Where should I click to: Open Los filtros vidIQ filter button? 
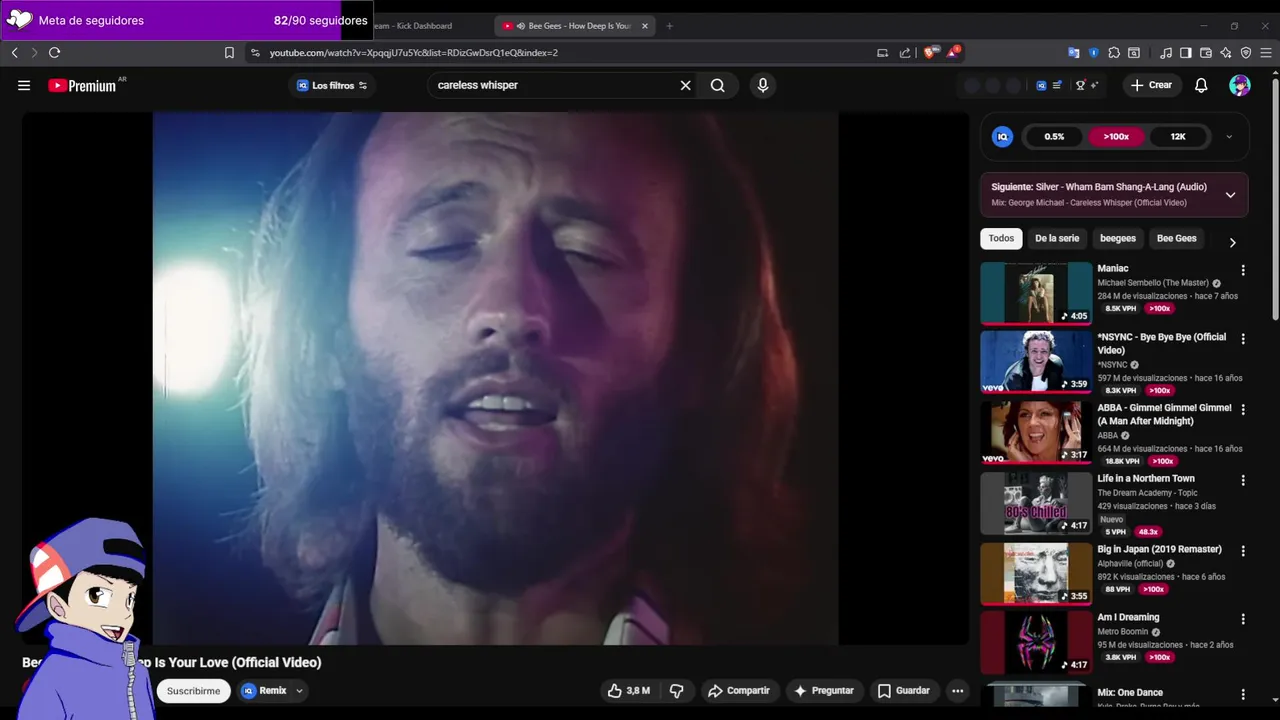click(332, 86)
